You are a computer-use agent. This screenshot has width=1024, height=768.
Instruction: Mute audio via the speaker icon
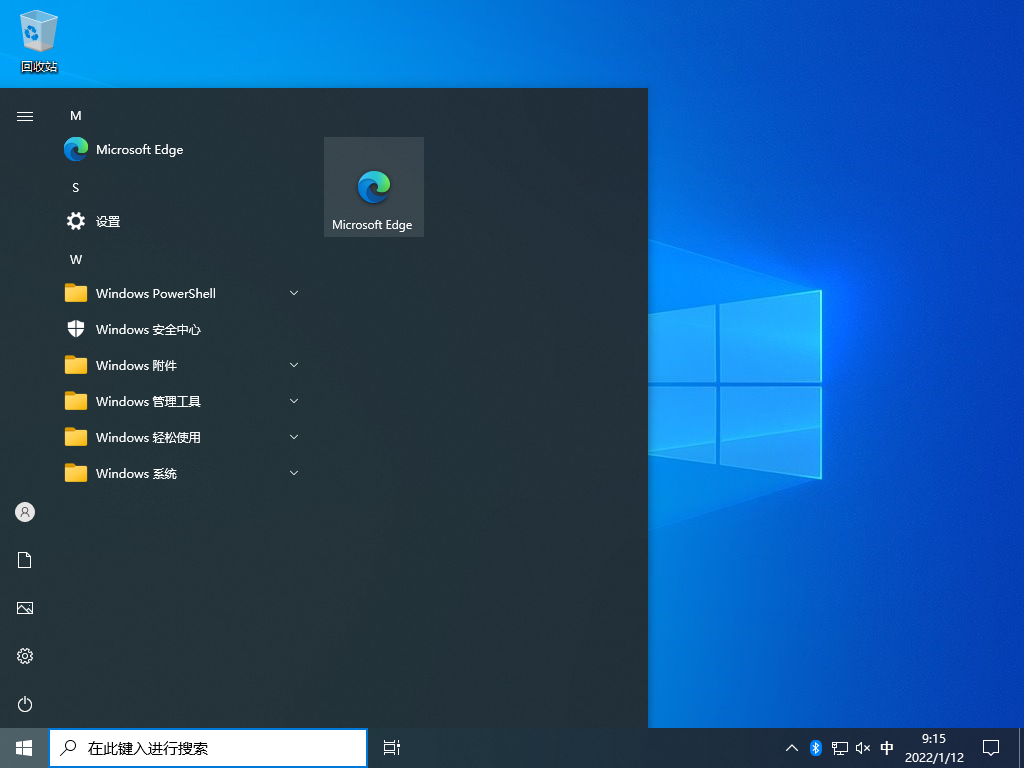[862, 747]
